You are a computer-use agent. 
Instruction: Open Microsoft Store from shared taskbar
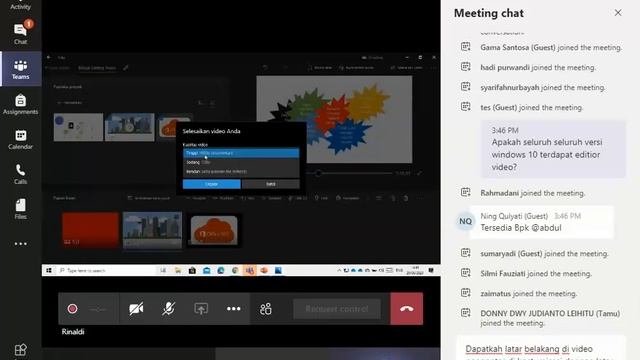(192, 270)
